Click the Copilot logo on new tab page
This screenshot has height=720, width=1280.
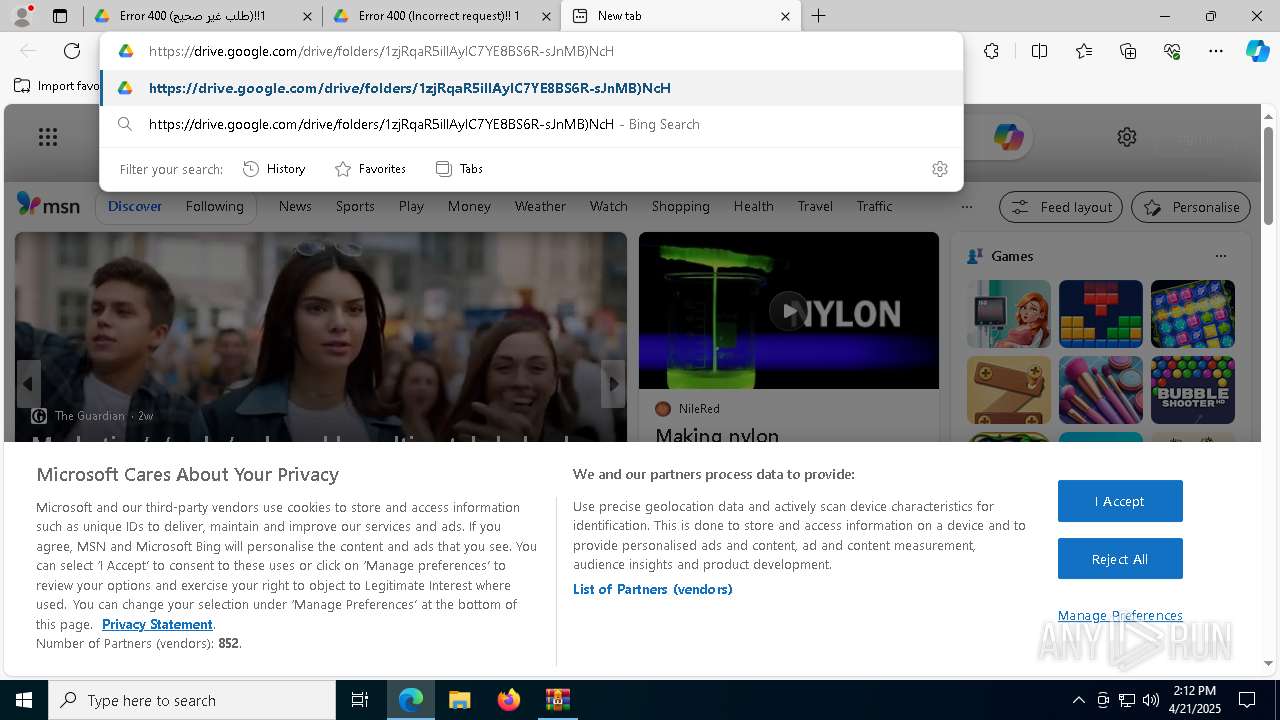point(1008,137)
